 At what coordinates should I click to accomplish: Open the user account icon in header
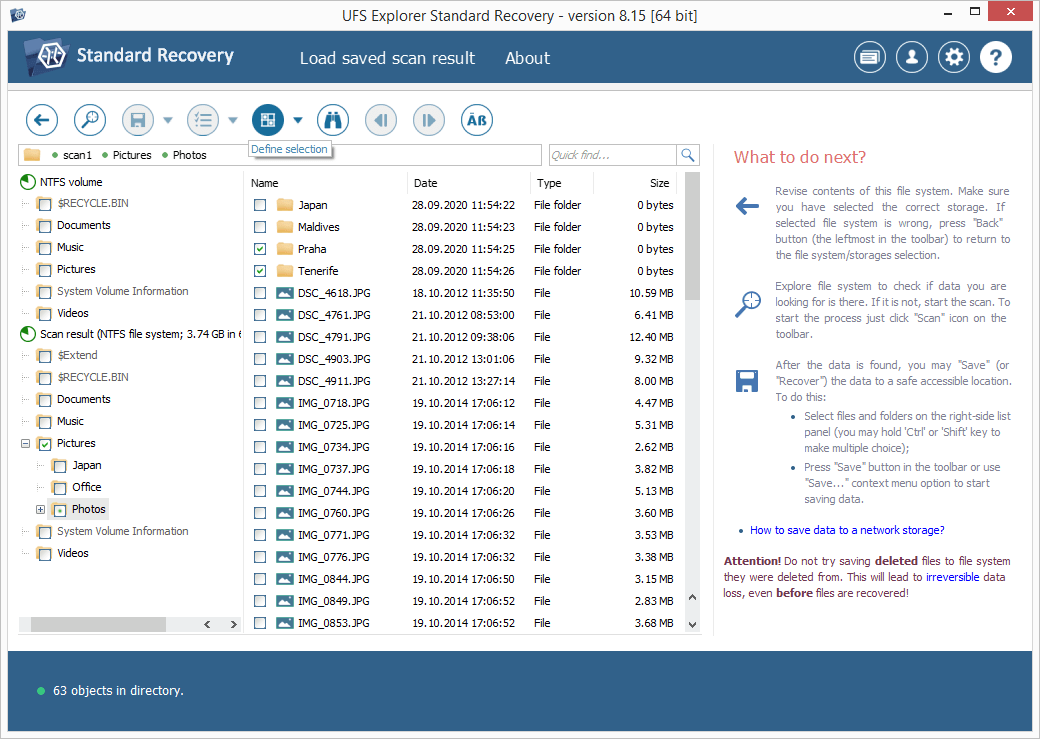912,58
